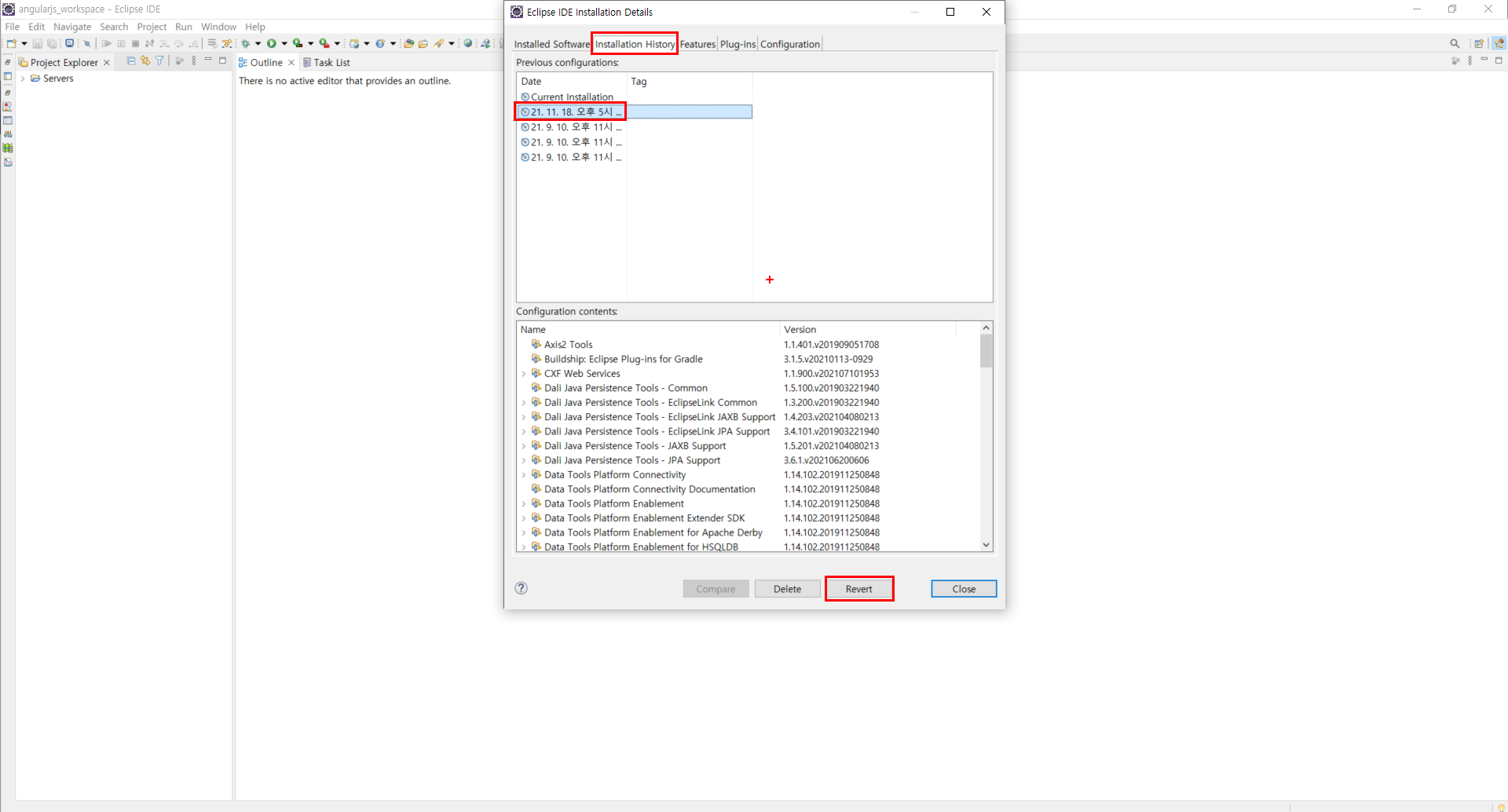This screenshot has width=1508, height=812.
Task: Click the Save toolbar icon
Action: (x=37, y=43)
